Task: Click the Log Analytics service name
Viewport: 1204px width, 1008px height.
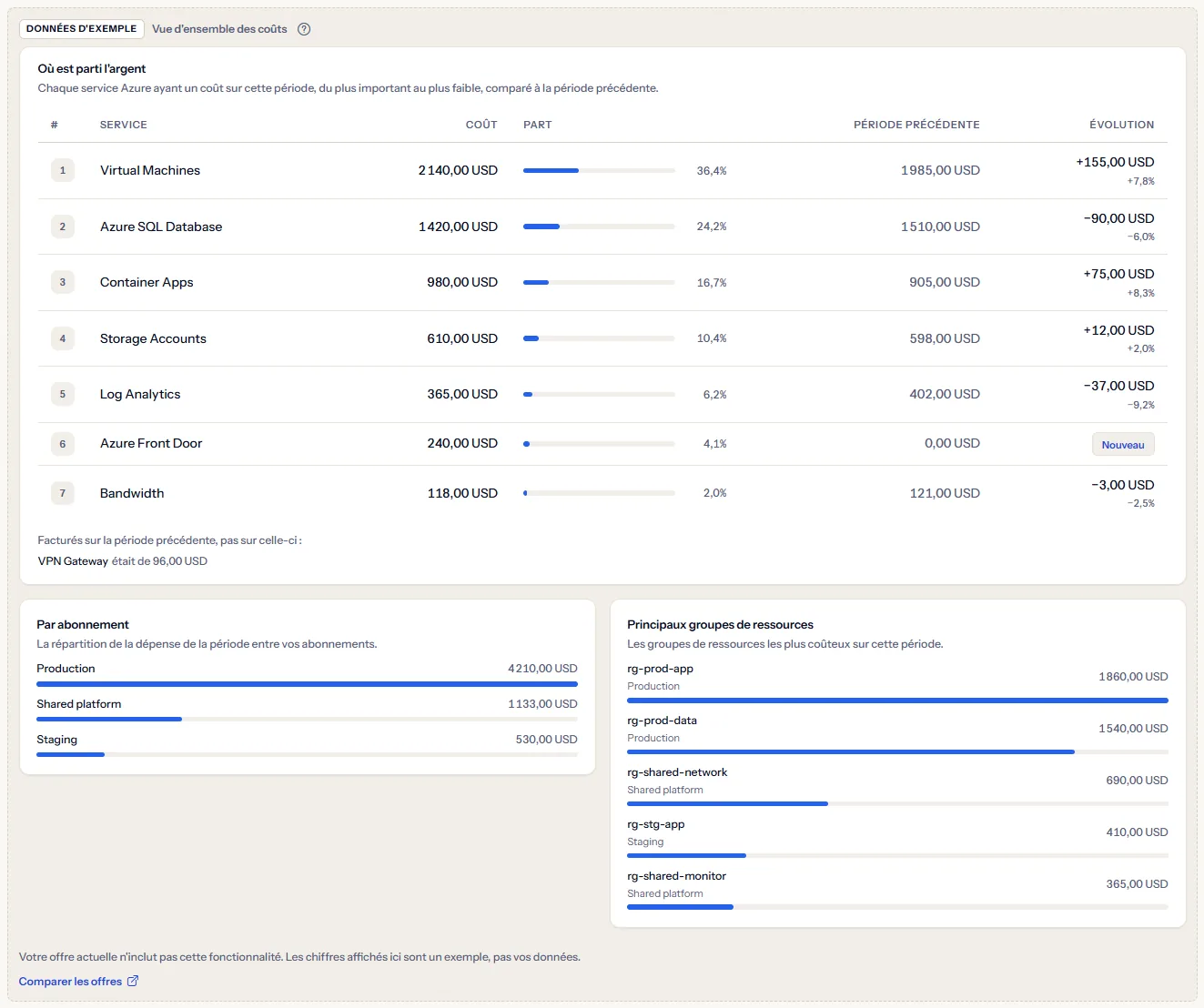Action: 140,394
